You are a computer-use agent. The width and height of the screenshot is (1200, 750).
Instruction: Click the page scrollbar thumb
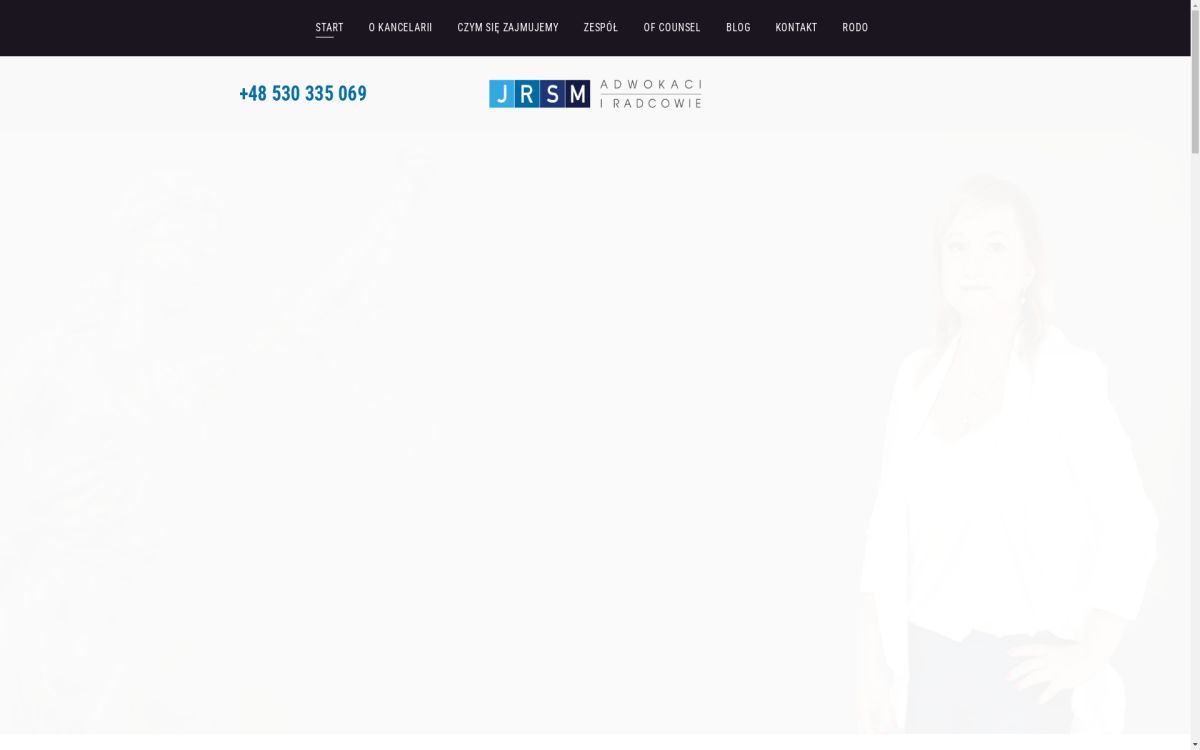[x=1195, y=80]
